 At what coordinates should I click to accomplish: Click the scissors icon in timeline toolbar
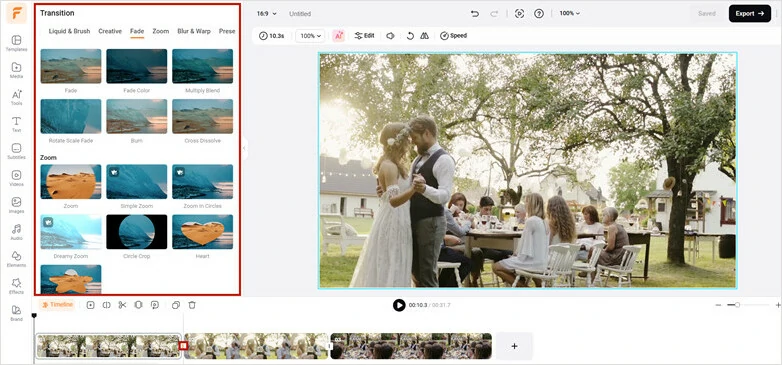click(122, 305)
